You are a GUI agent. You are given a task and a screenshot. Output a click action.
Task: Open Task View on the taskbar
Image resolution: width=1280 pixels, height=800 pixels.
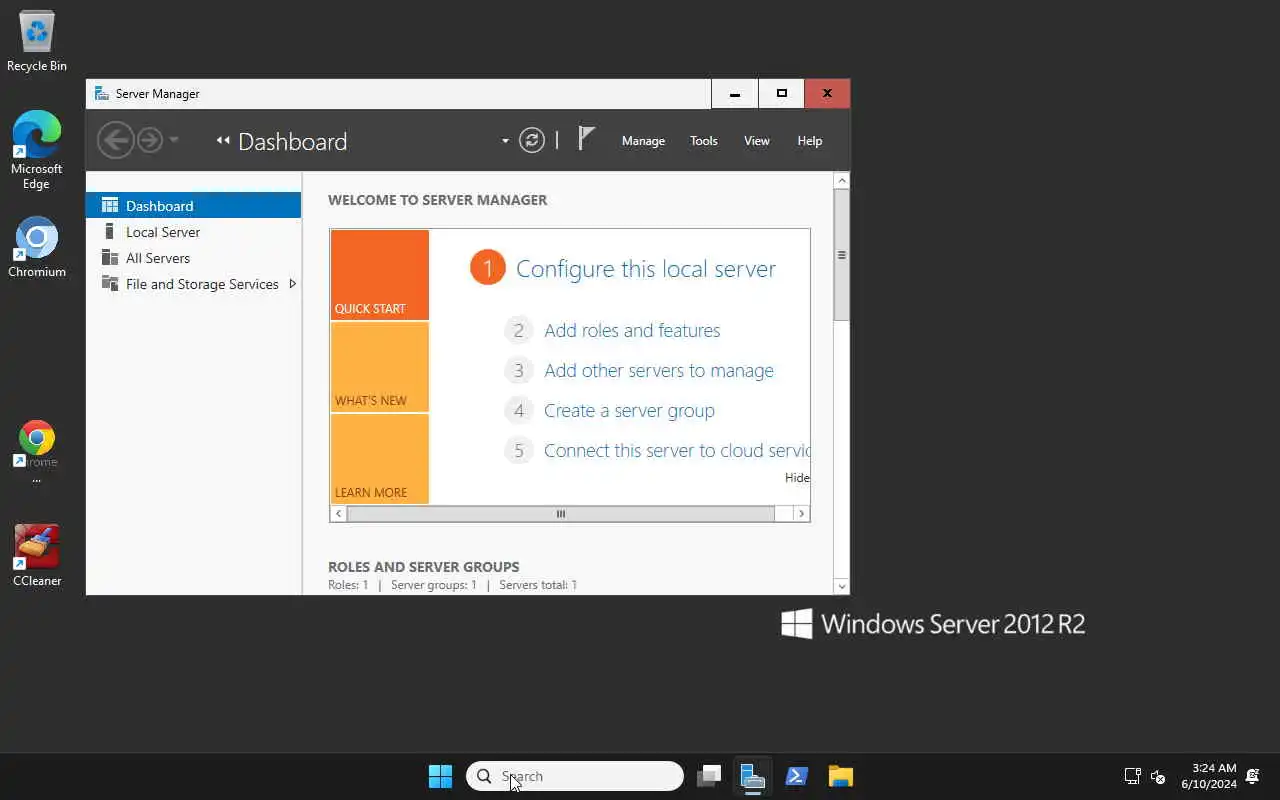[709, 776]
